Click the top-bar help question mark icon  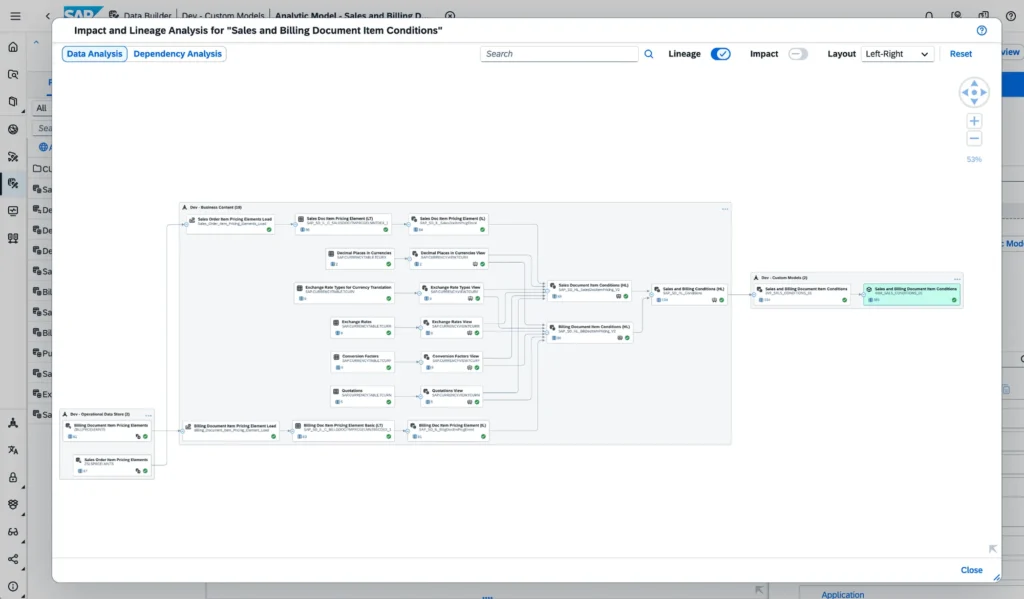pos(1011,16)
